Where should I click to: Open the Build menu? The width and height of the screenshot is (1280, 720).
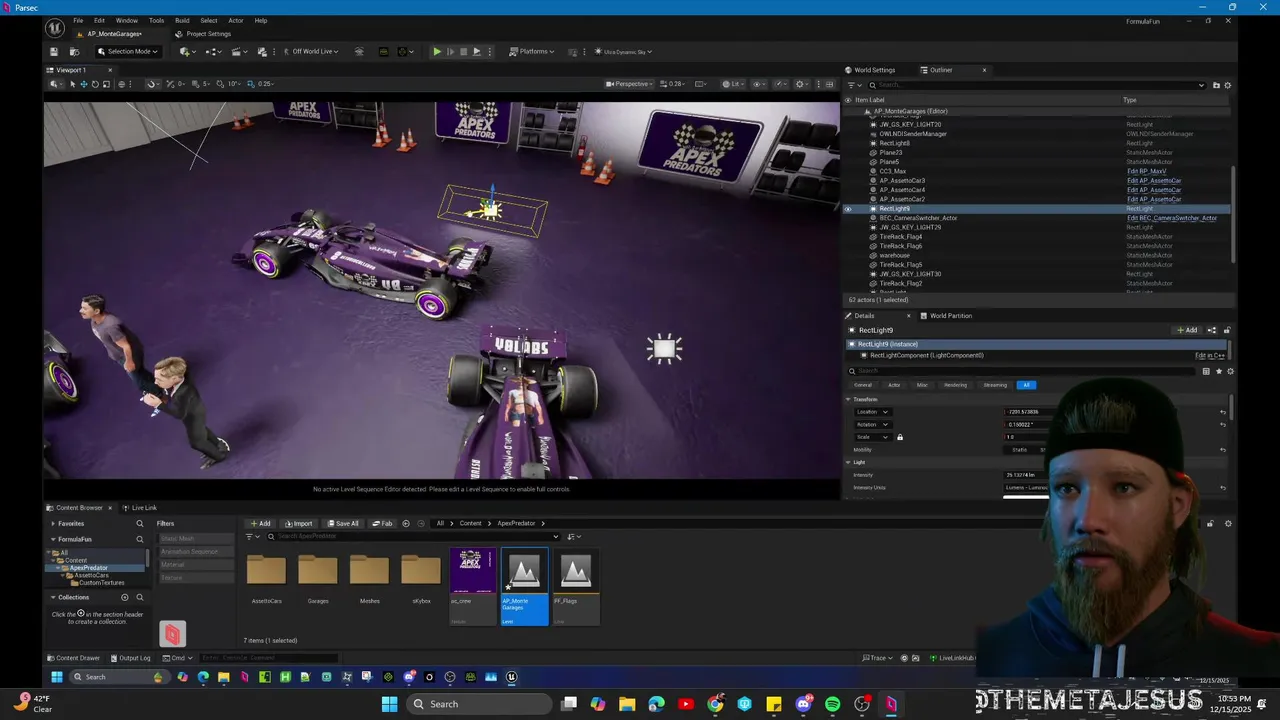182,20
